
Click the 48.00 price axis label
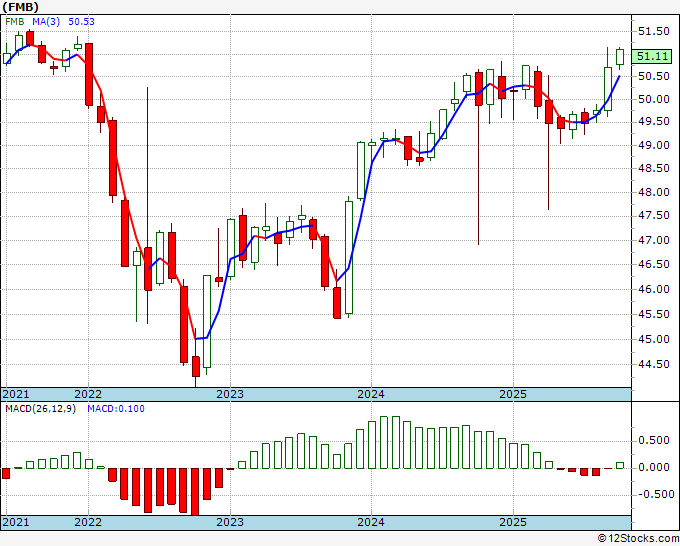pyautogui.click(x=654, y=192)
